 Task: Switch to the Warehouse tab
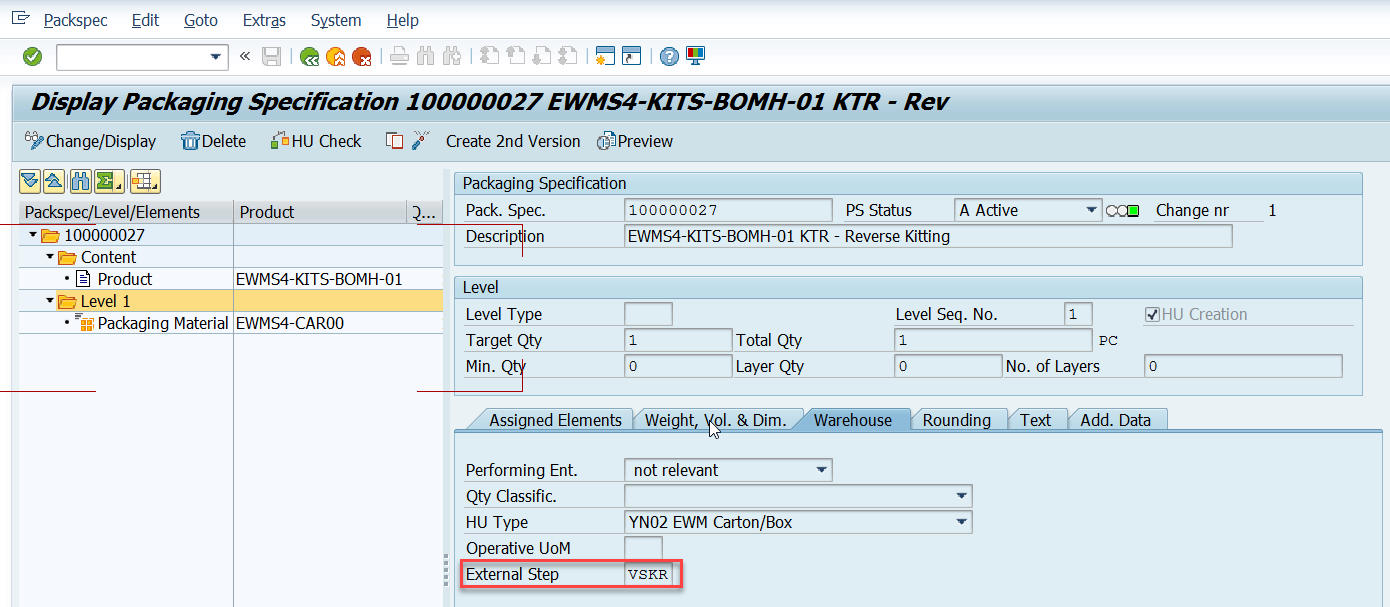[x=852, y=420]
